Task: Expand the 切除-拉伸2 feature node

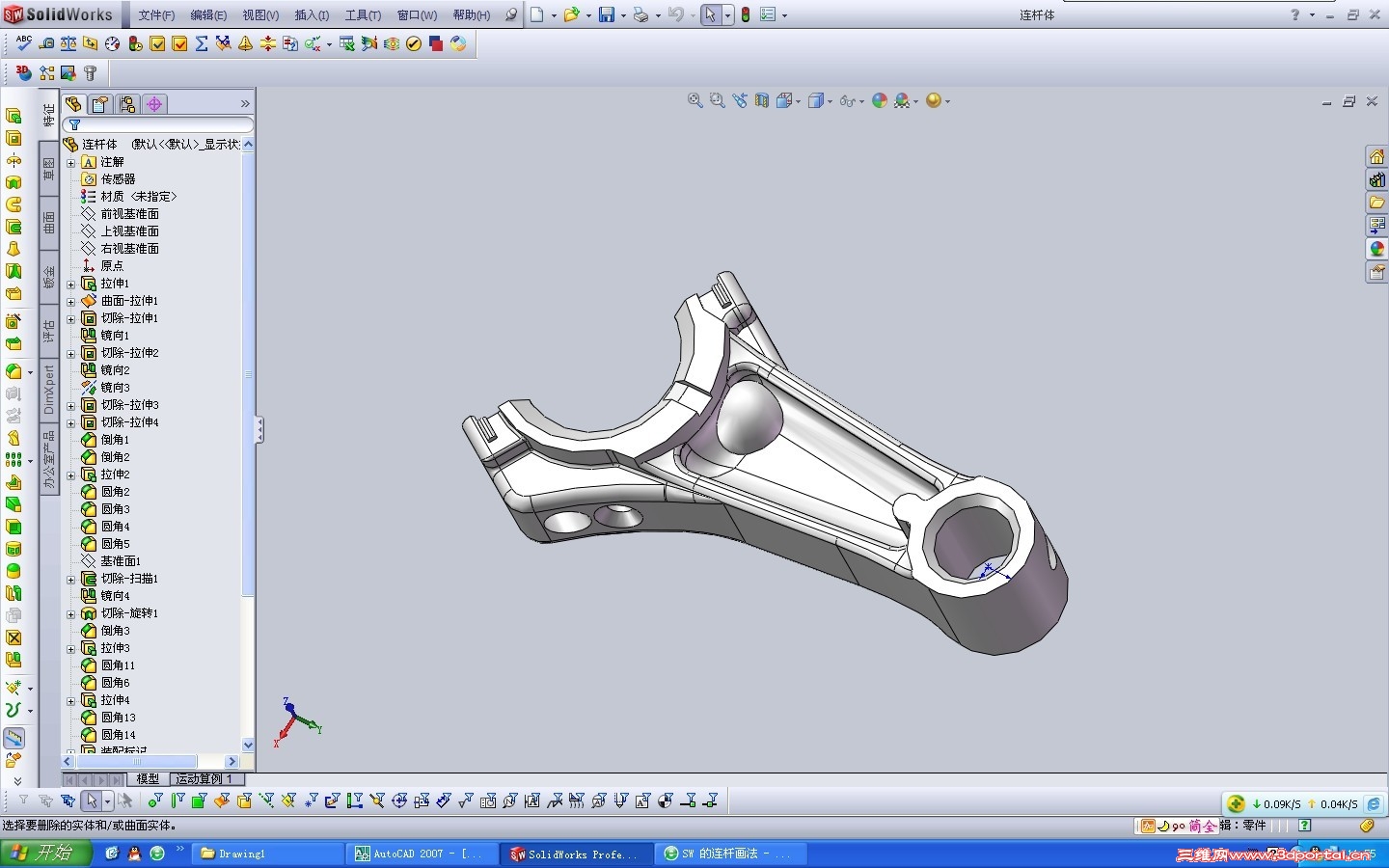Action: pos(70,354)
